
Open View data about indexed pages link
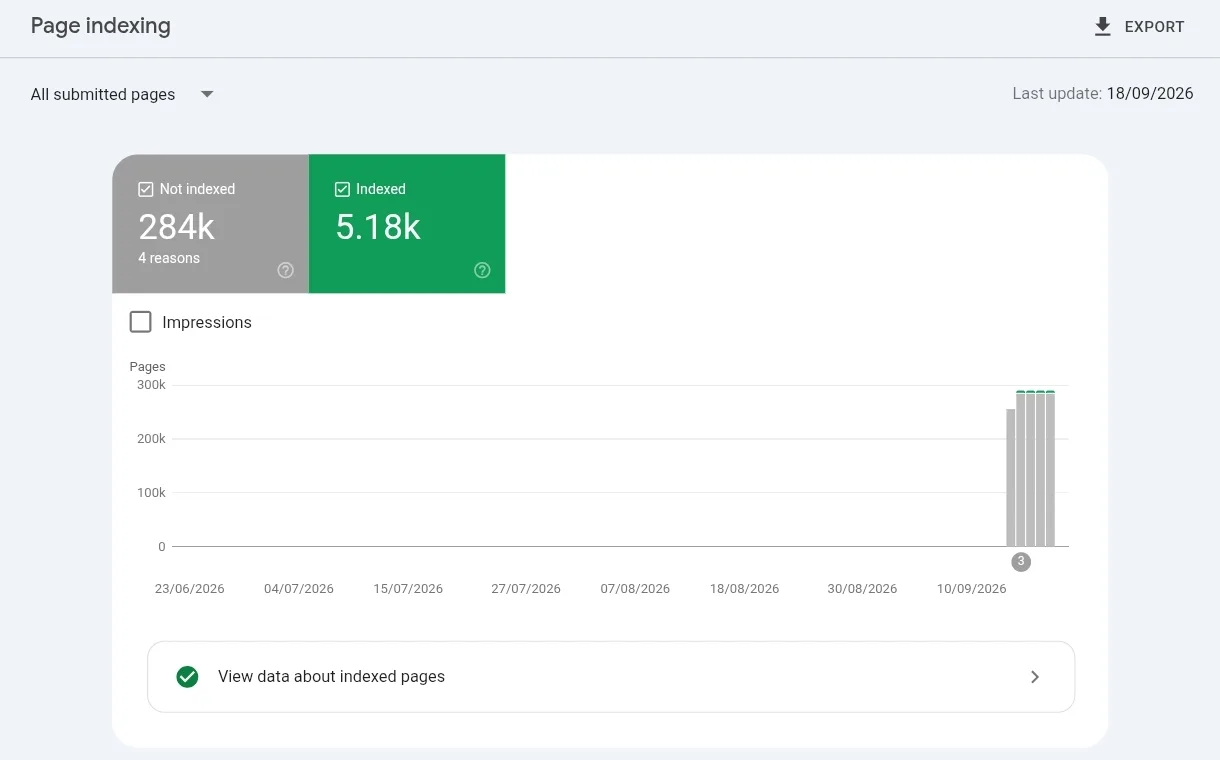611,677
